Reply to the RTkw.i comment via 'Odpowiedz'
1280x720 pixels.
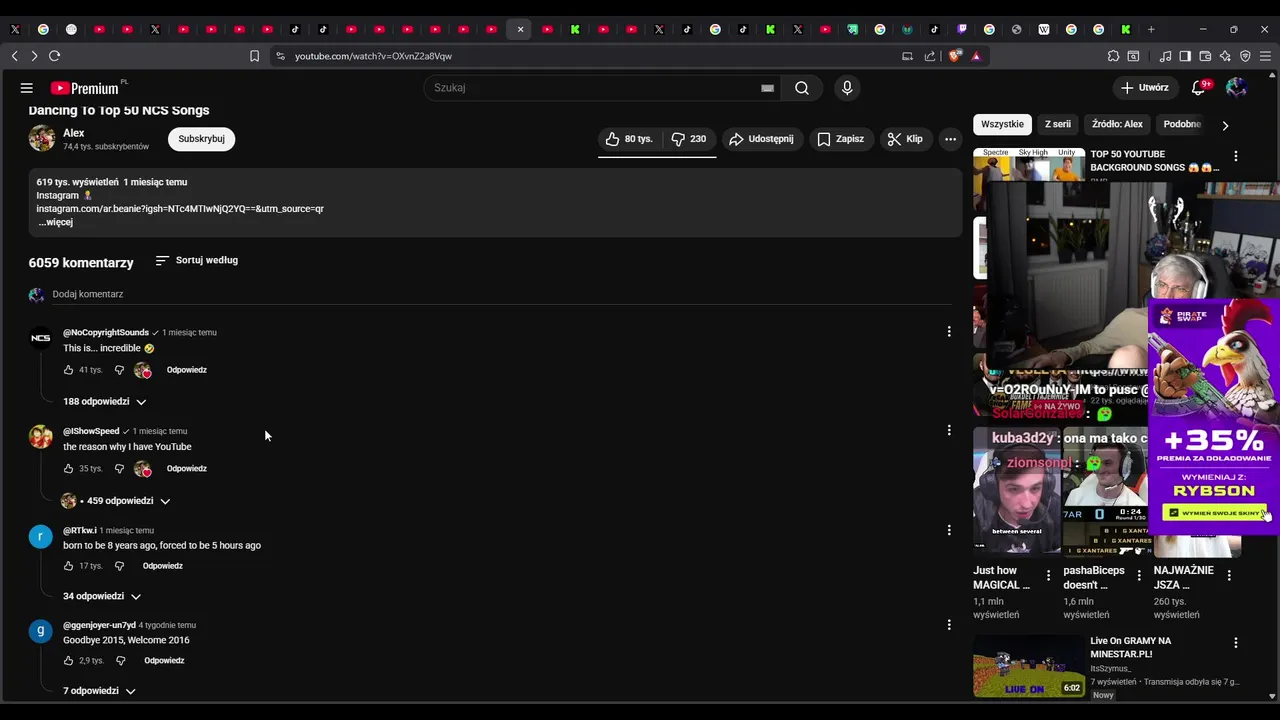pyautogui.click(x=163, y=566)
